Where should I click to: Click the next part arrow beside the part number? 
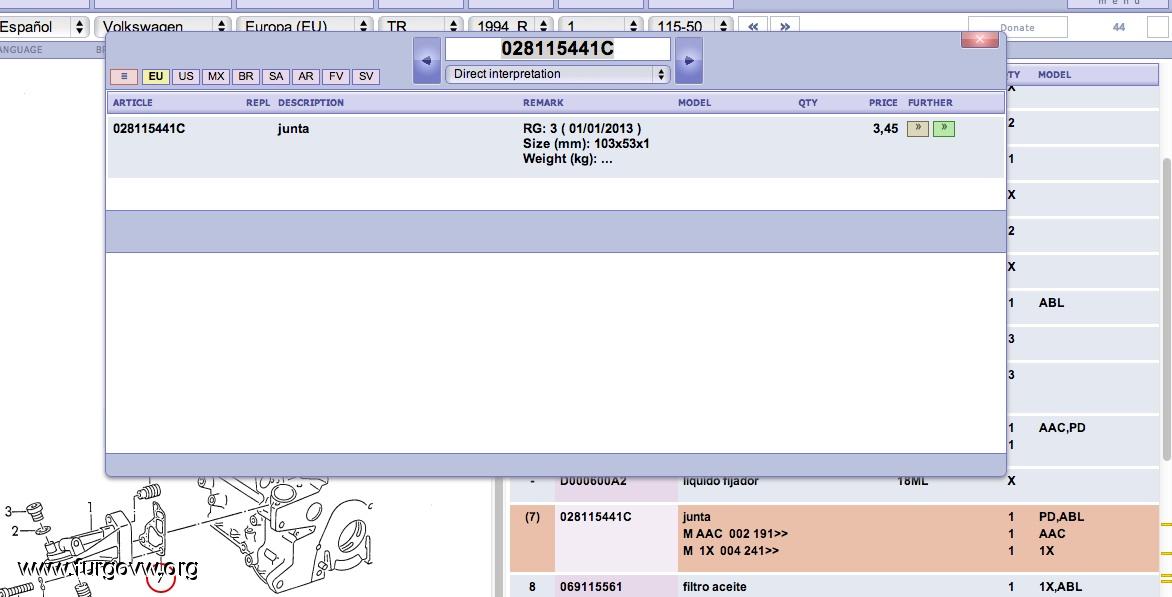tap(689, 61)
